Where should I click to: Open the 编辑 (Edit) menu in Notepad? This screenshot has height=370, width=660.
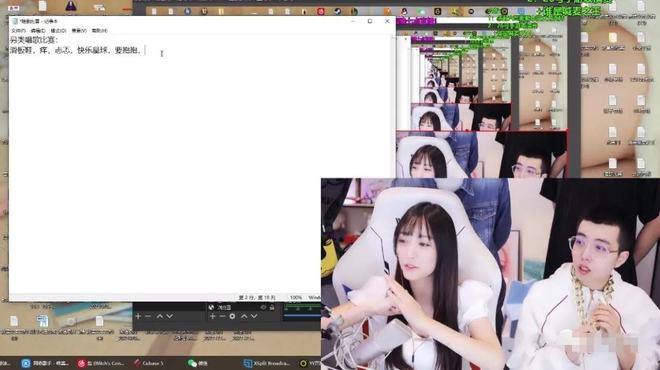coord(38,30)
